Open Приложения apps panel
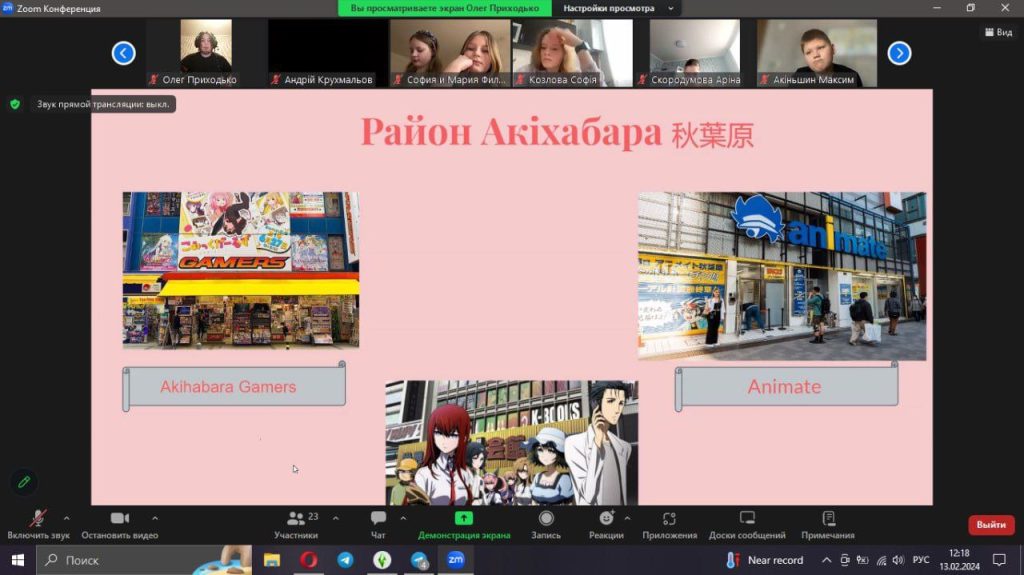Image resolution: width=1024 pixels, height=575 pixels. pyautogui.click(x=669, y=525)
